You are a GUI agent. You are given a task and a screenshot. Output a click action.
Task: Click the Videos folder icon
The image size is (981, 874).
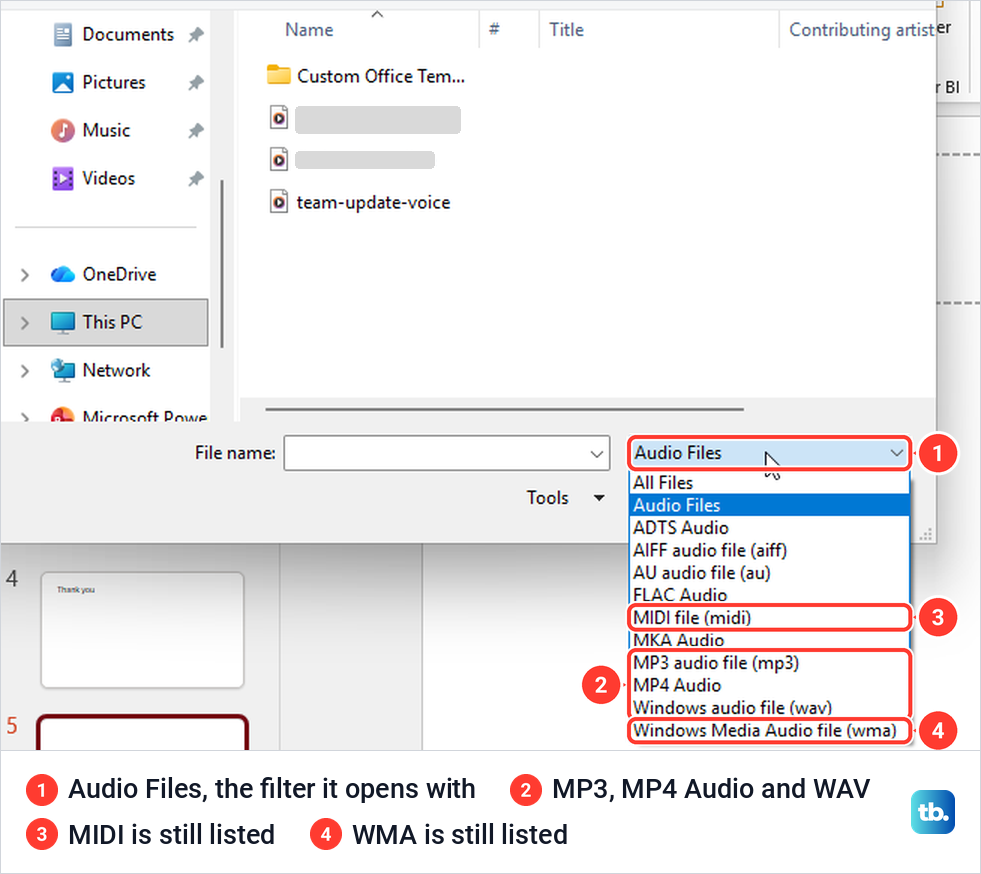click(x=63, y=179)
